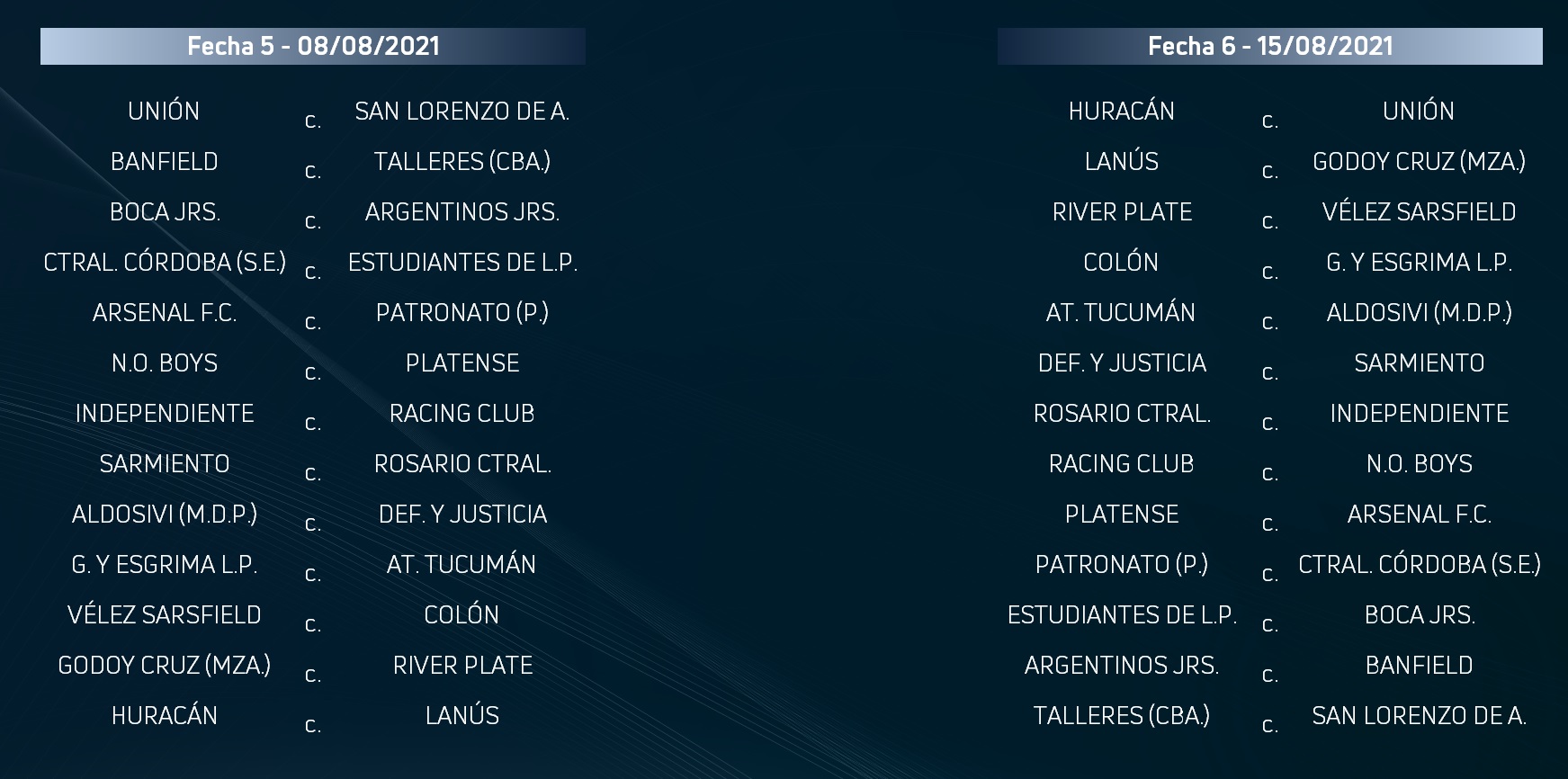Select Estudiantes de L.P. in Fecha 5
This screenshot has width=1568, height=779.
click(462, 263)
